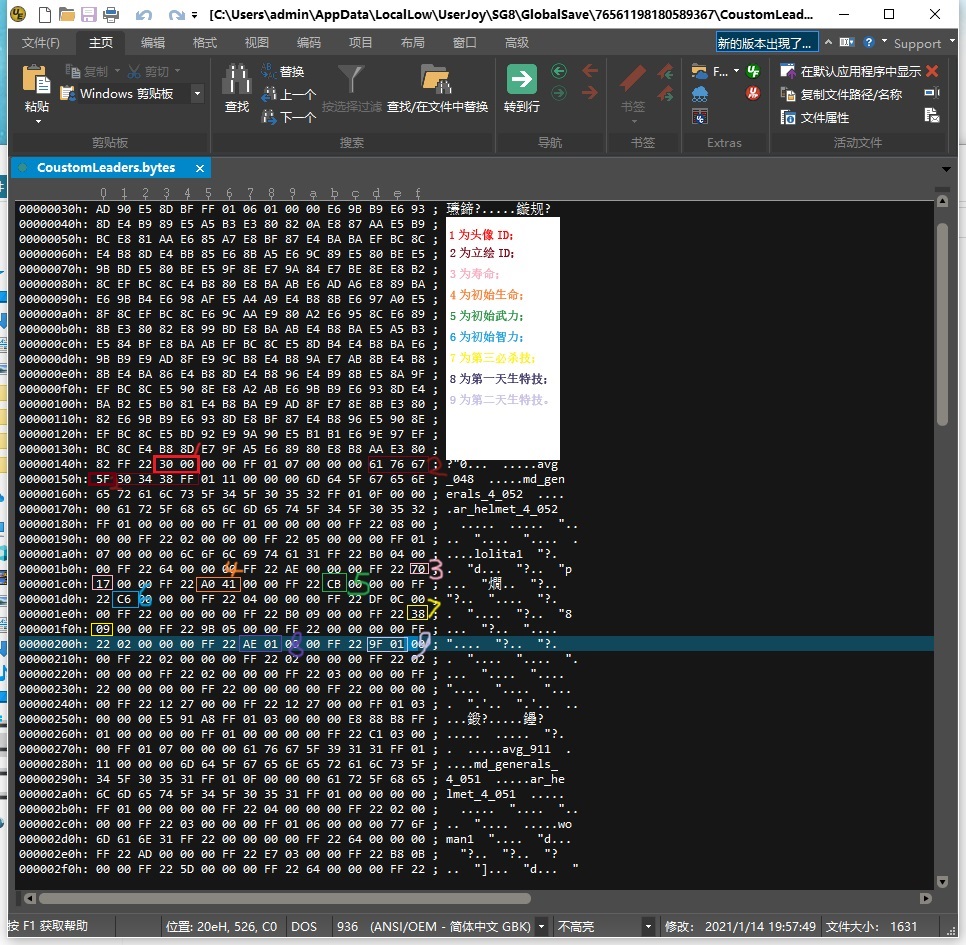Viewport: 966px width, 945px height.
Task: Go back with green circled left arrow
Action: click(x=559, y=71)
